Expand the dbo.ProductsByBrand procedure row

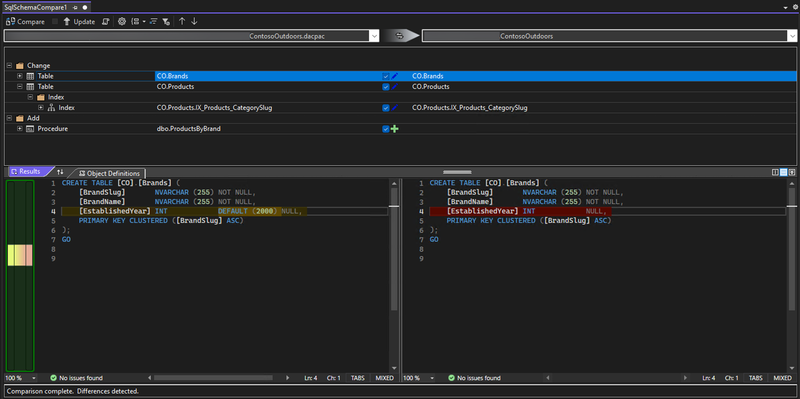click(20, 129)
